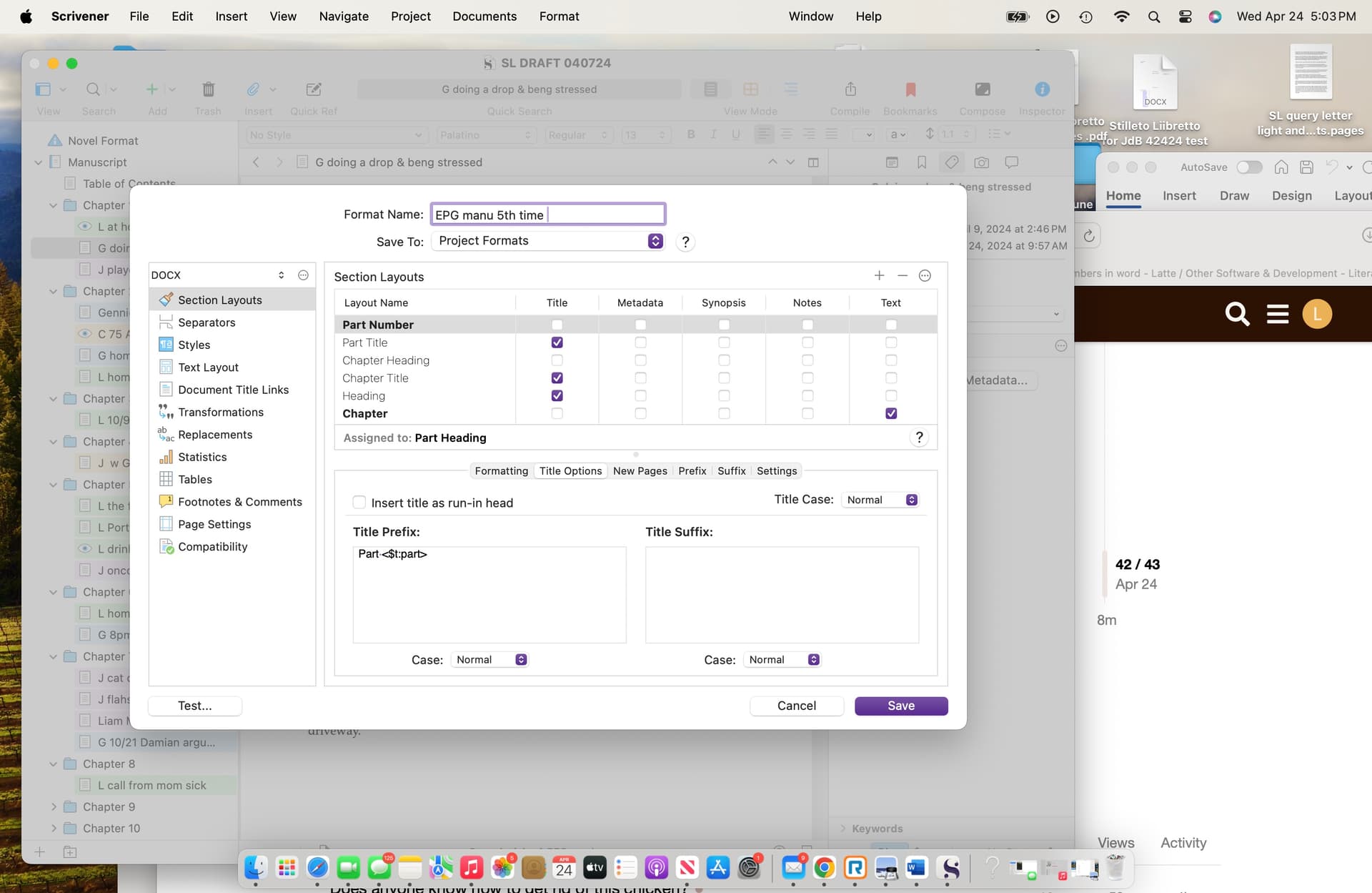Screen dimensions: 1372x893
Task: Open the Replacements pane
Action: (215, 435)
